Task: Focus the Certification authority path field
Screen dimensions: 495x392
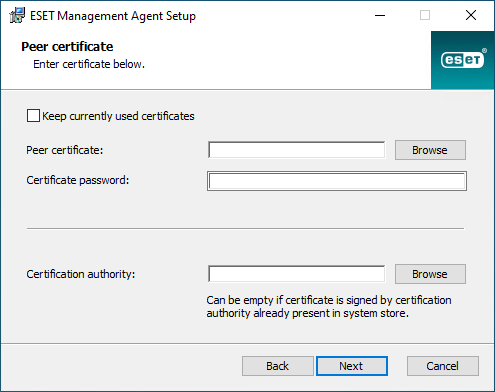Action: (297, 274)
